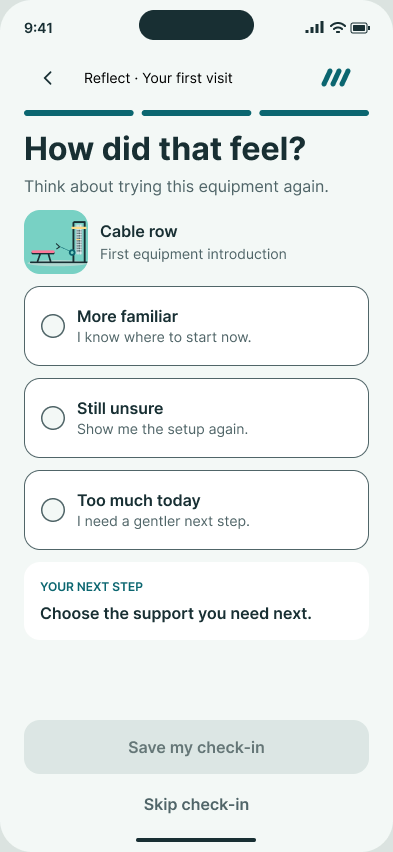Image resolution: width=393 pixels, height=852 pixels.
Task: Select the More familiar radio button
Action: [53, 326]
